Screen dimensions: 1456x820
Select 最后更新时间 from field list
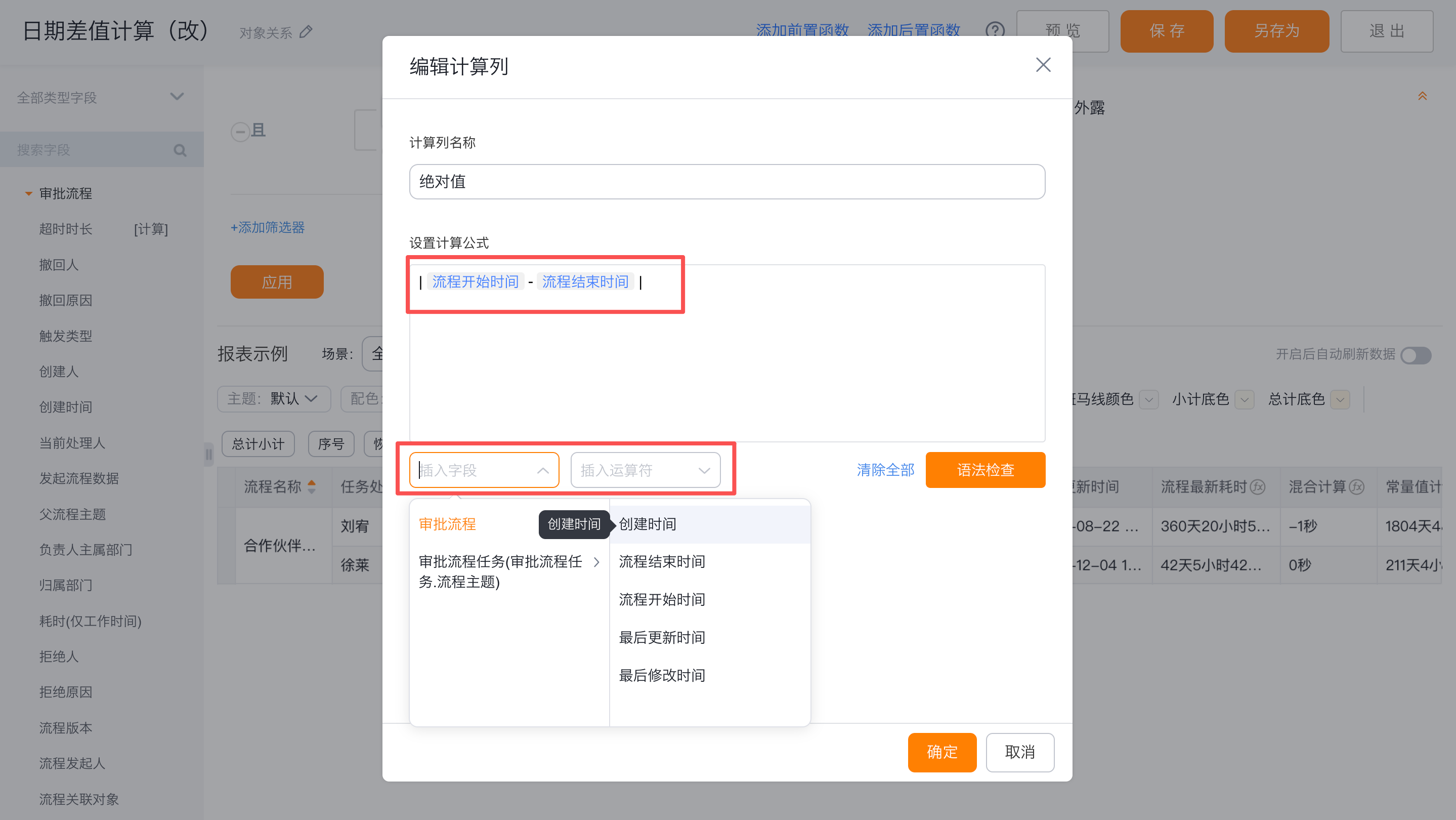coord(662,638)
